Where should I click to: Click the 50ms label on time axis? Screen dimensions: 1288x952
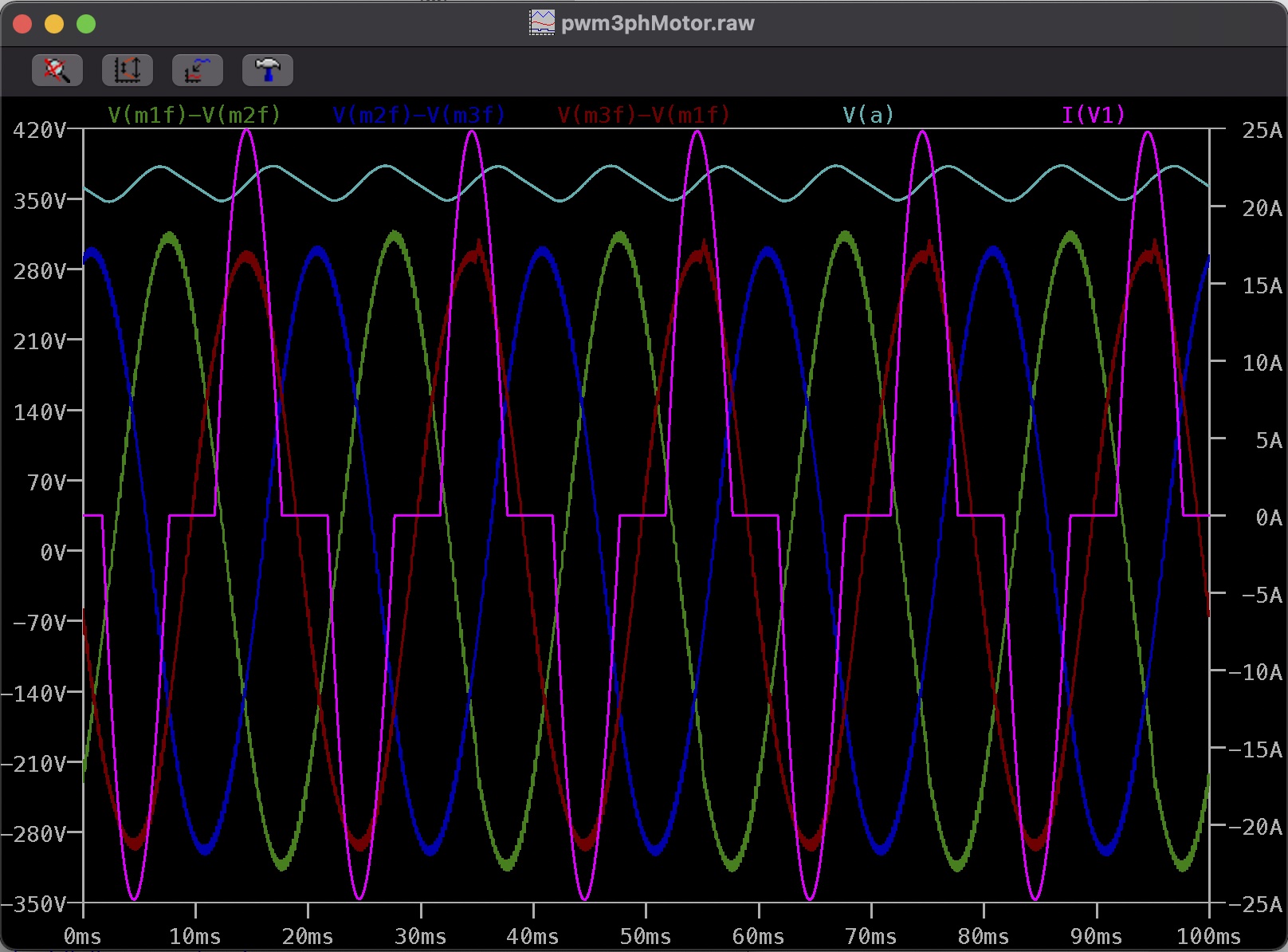pyautogui.click(x=646, y=936)
